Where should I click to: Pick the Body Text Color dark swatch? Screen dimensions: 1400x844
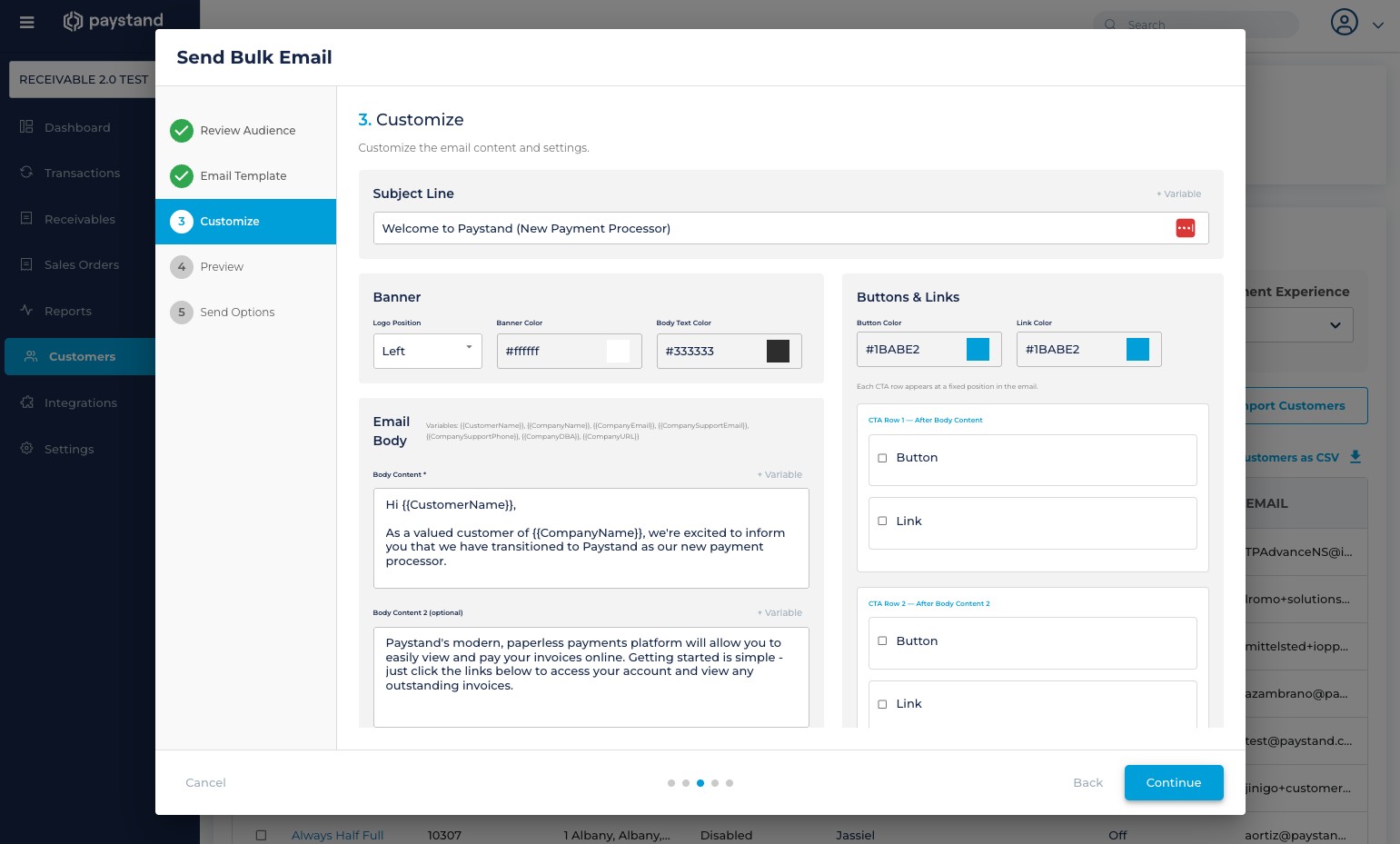pos(778,351)
